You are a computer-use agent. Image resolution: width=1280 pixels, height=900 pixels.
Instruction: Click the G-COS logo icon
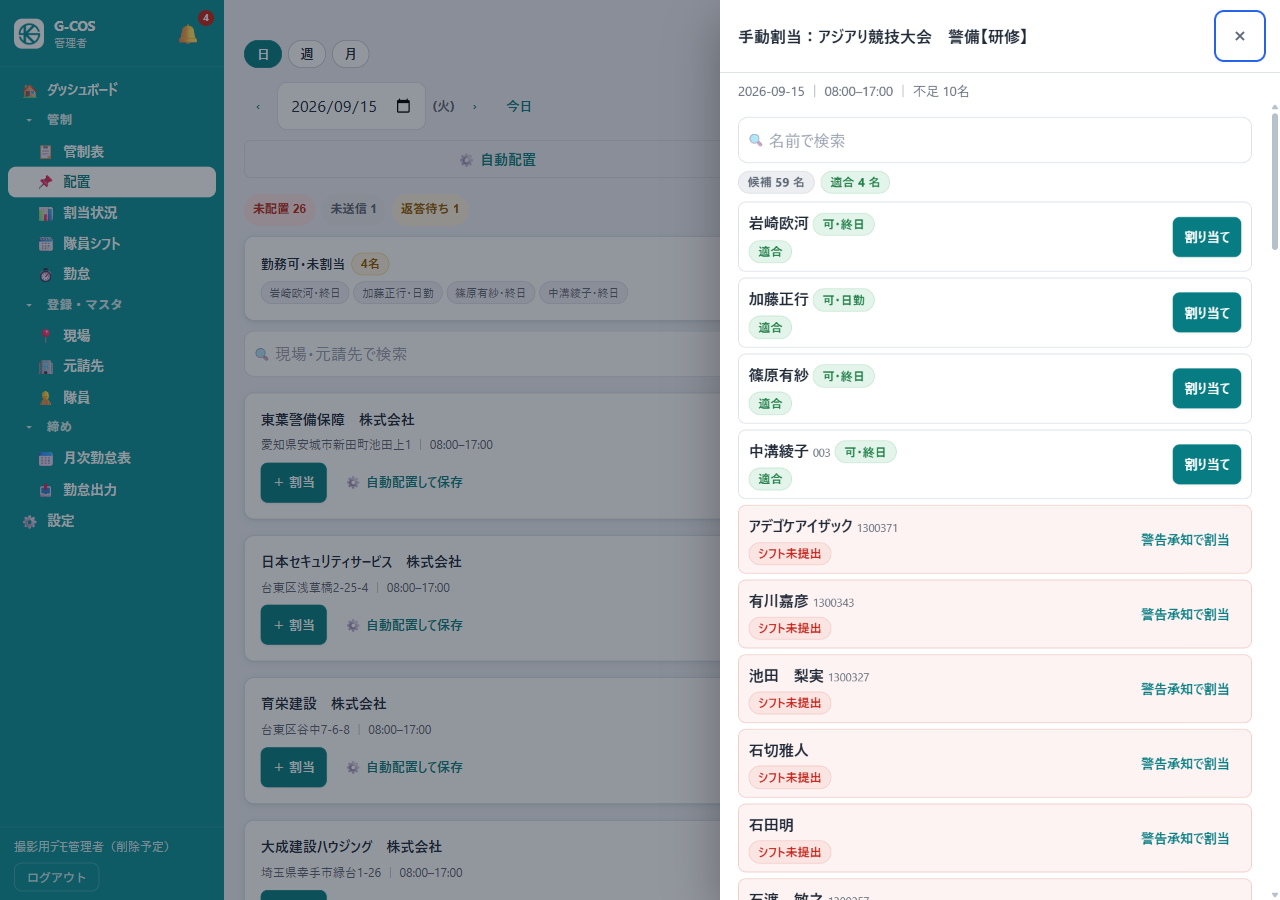pyautogui.click(x=29, y=34)
